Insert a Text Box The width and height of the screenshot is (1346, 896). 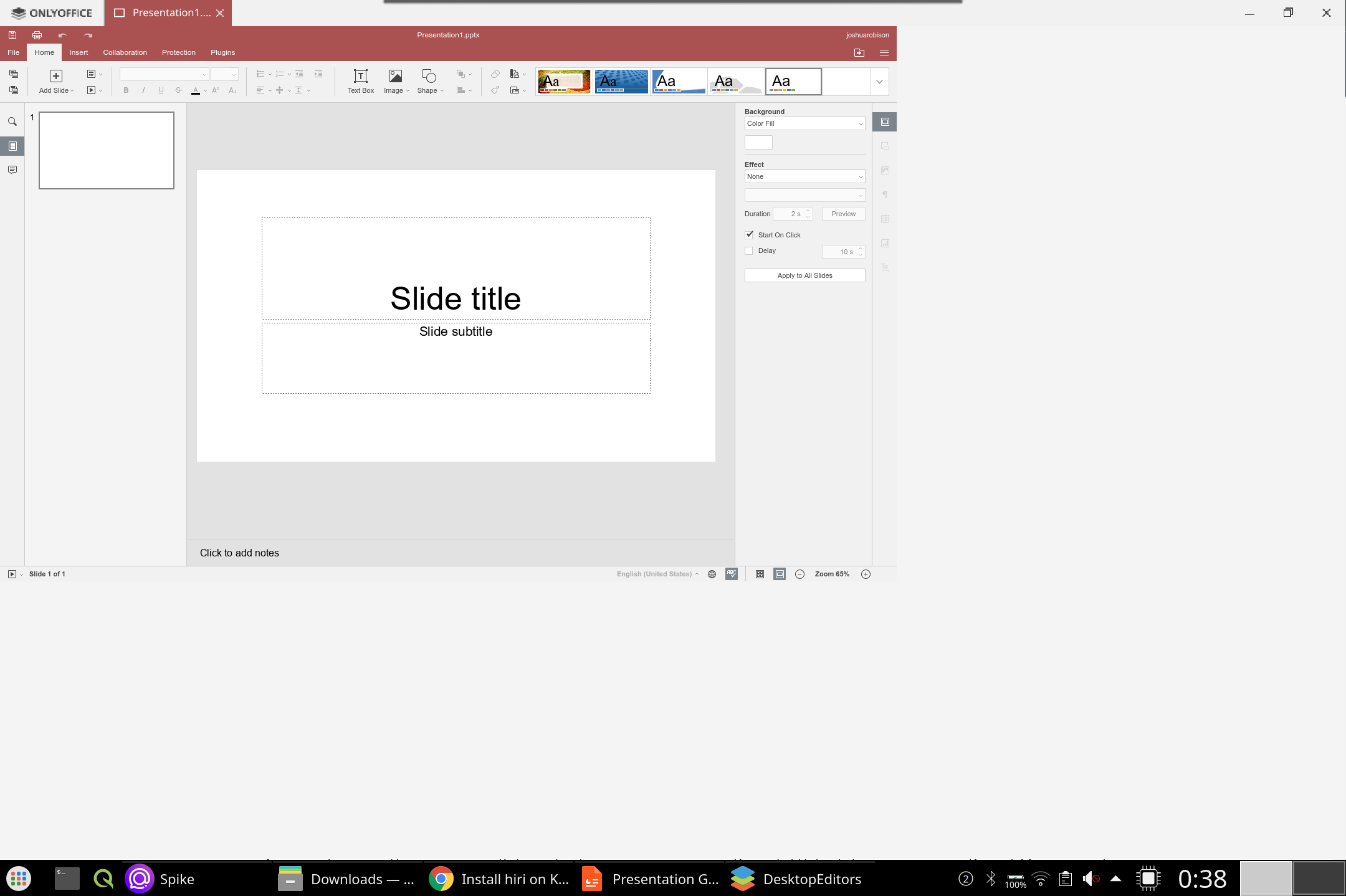tap(361, 82)
